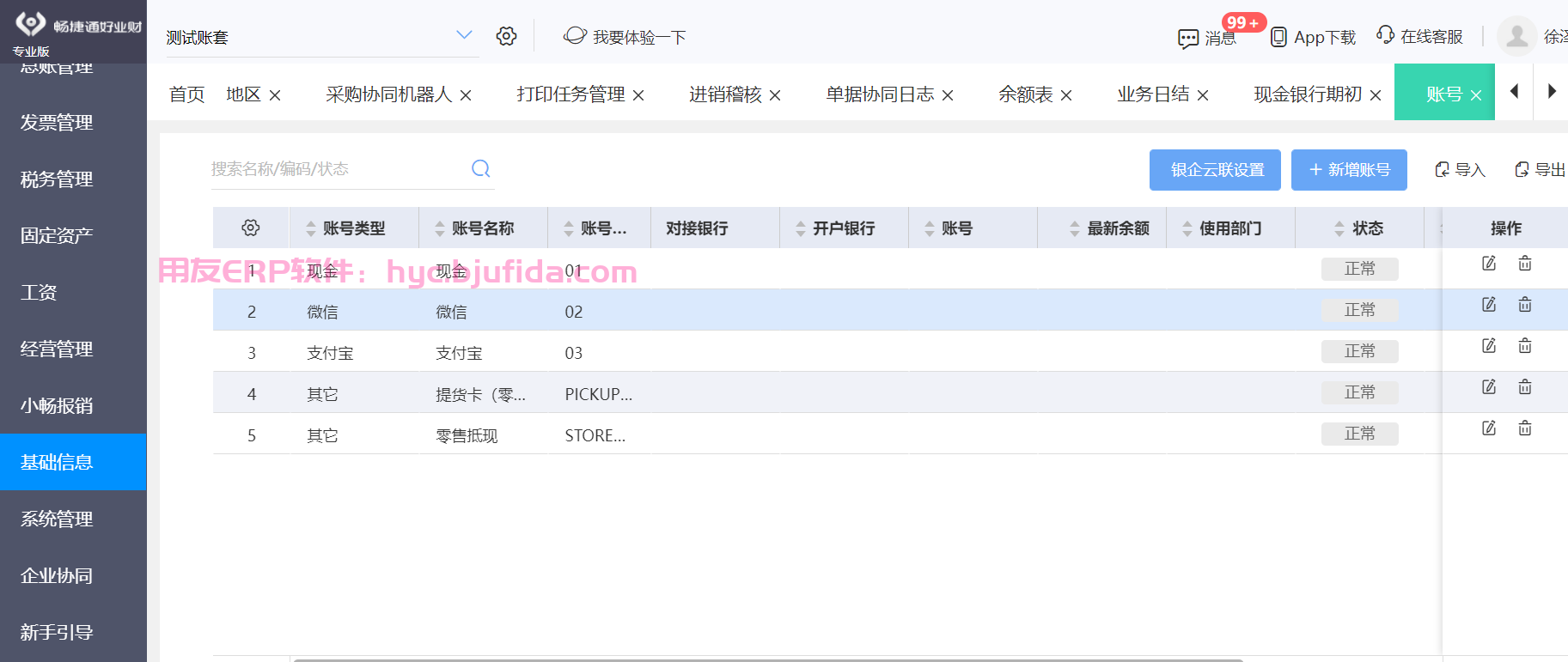This screenshot has height=662, width=1568.
Task: Click 正常 status of 支付宝 row
Action: (x=1359, y=351)
